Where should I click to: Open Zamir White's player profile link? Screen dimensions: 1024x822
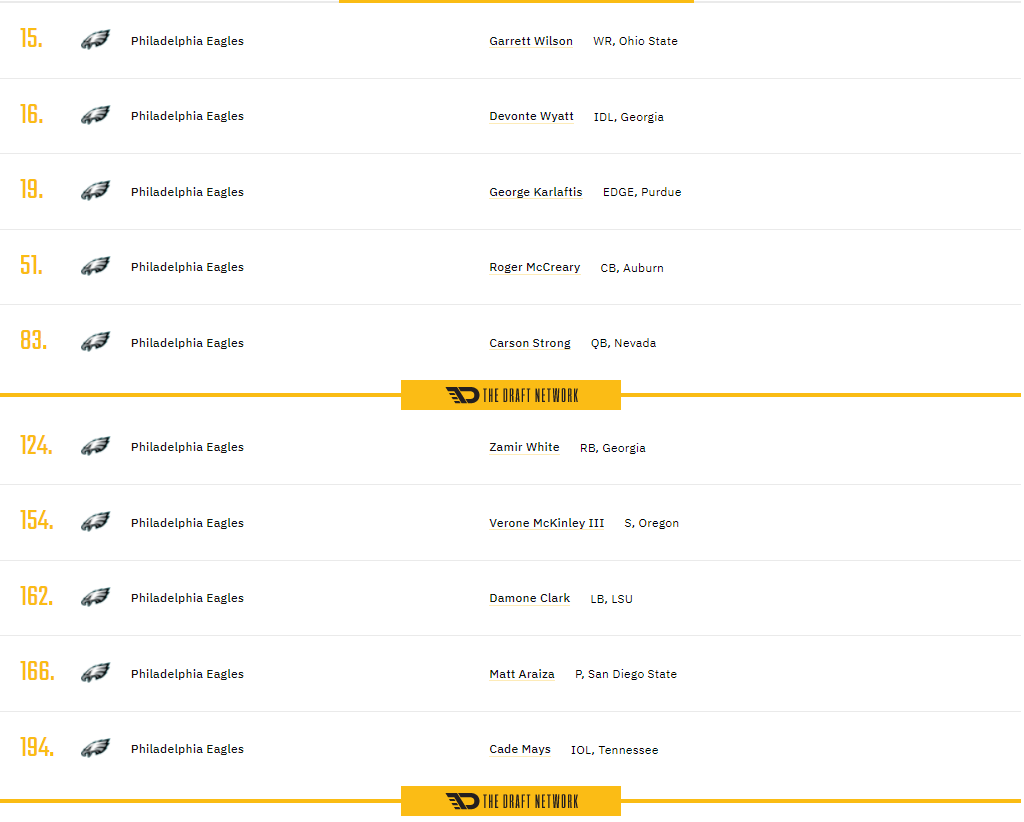click(524, 447)
